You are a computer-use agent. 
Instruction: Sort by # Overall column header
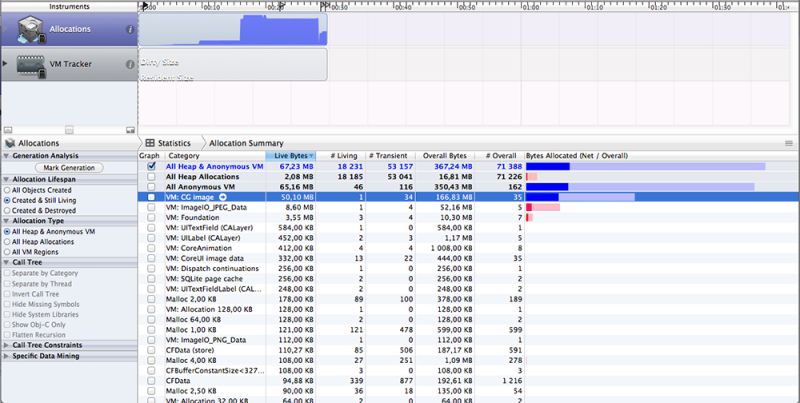click(499, 156)
